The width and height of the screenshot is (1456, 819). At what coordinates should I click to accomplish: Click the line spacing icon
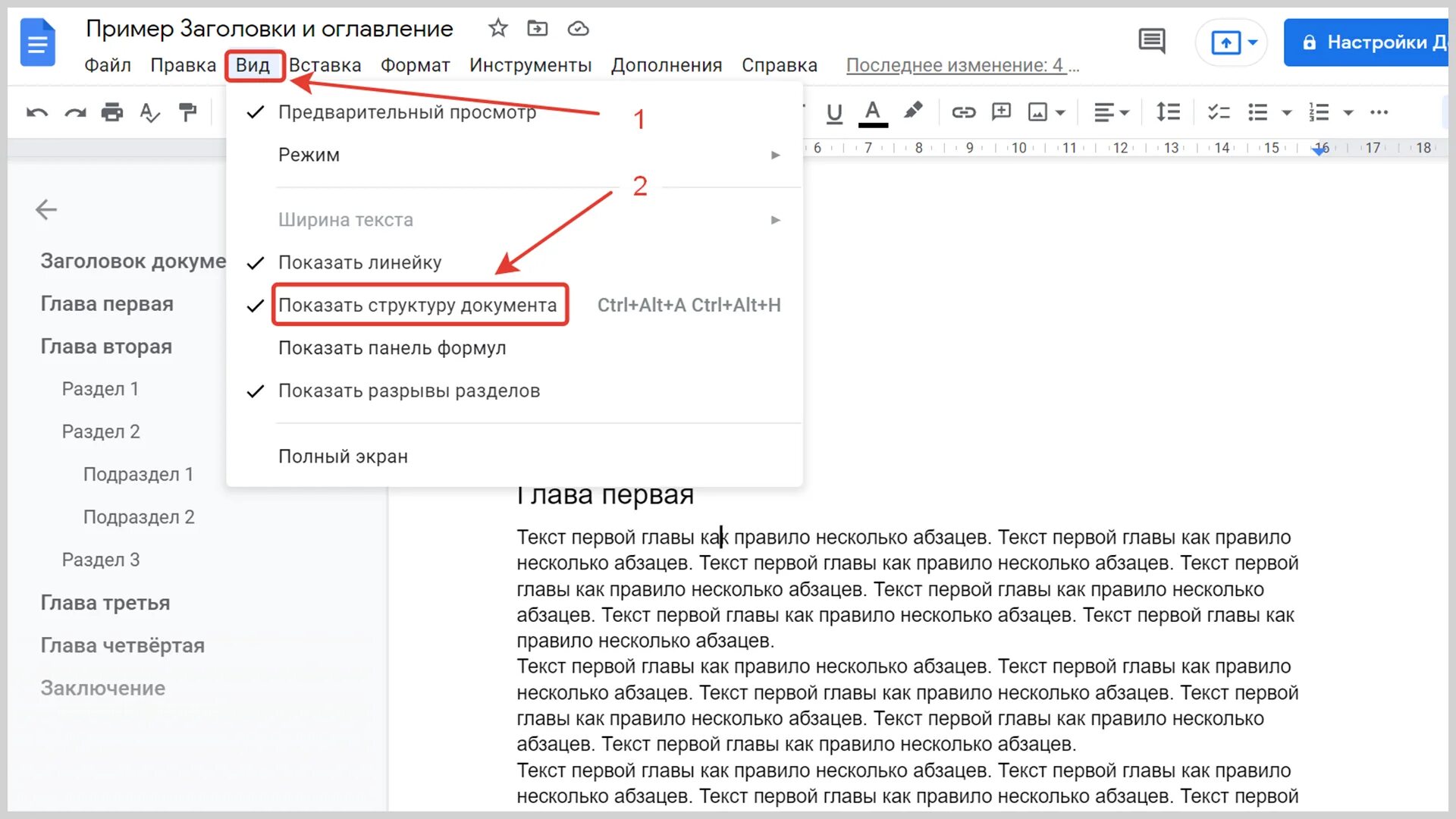coord(1168,112)
